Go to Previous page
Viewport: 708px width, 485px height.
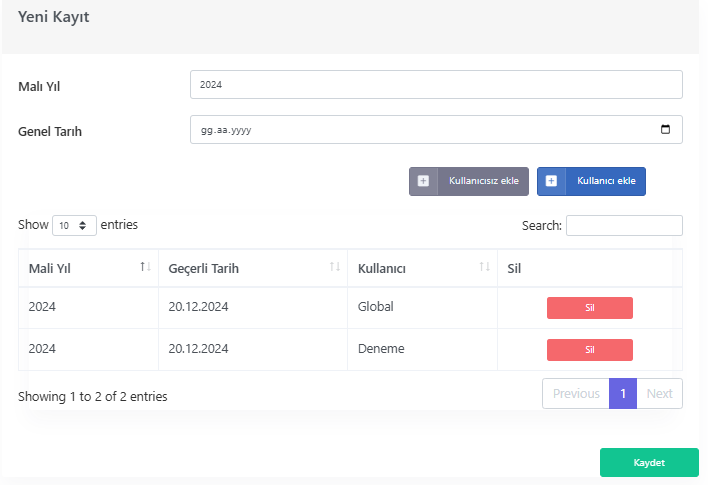click(576, 393)
